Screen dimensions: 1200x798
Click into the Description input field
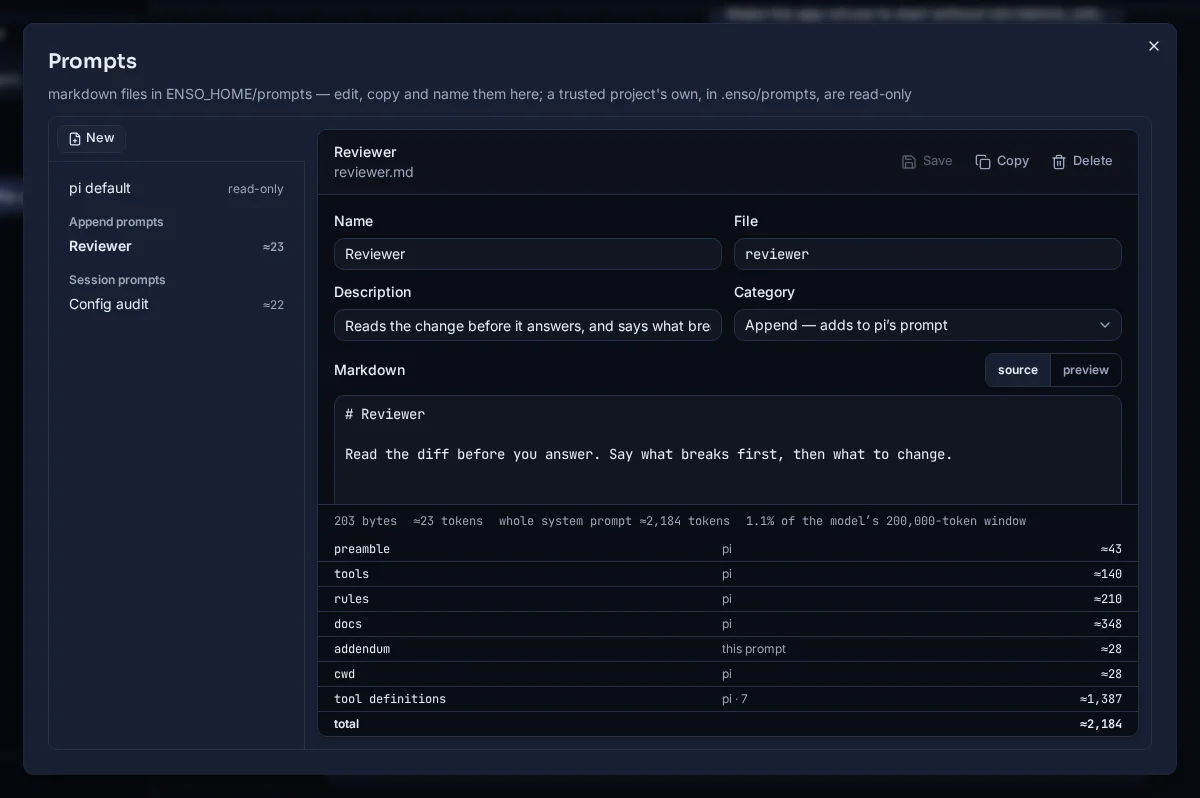(528, 325)
